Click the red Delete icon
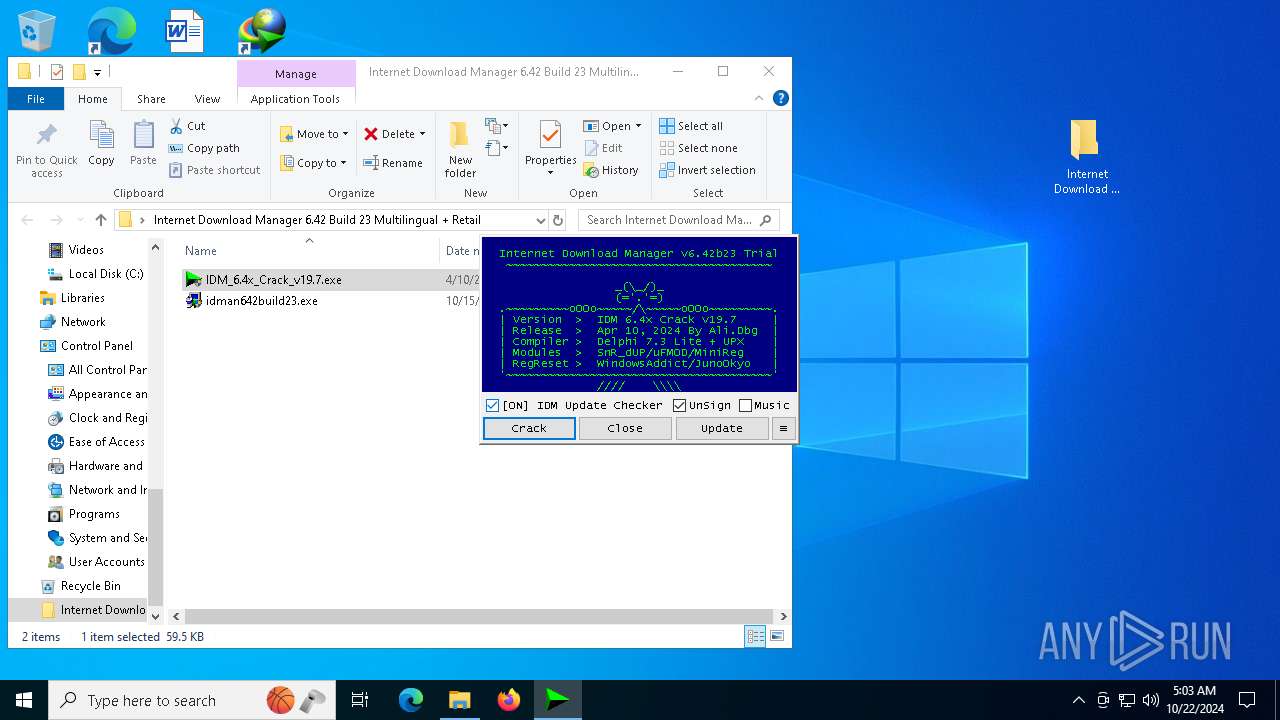Screen dimensions: 1280x720 (x=371, y=134)
